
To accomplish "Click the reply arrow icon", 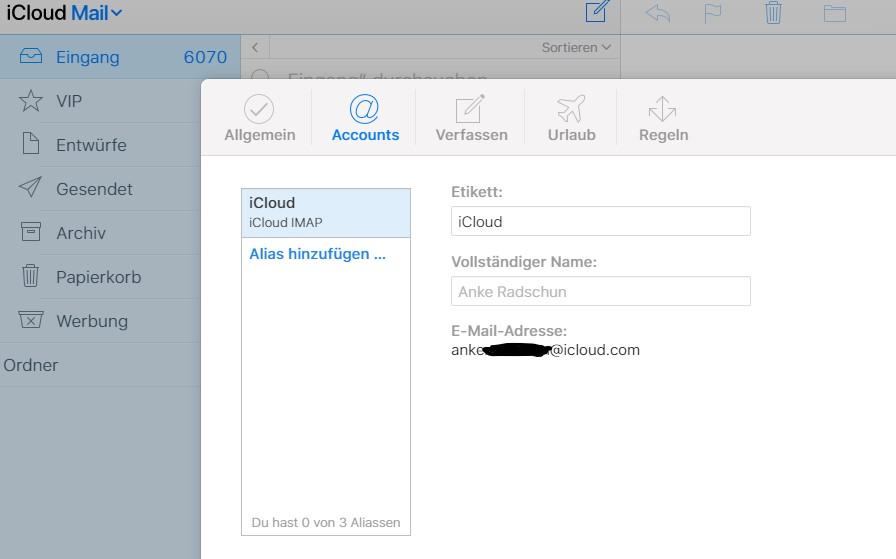I will pyautogui.click(x=658, y=13).
